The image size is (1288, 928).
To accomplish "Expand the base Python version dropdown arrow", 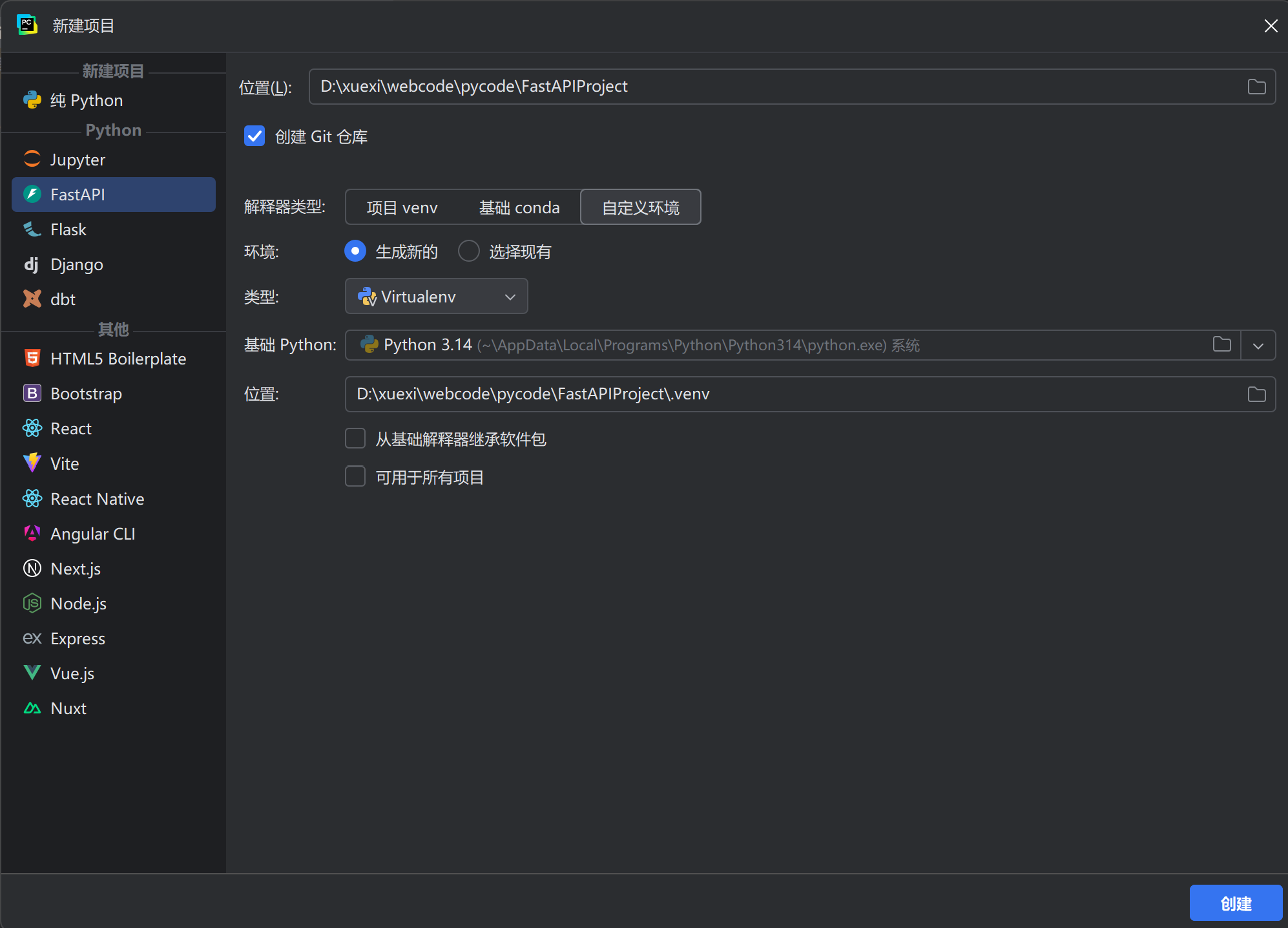I will click(1258, 345).
